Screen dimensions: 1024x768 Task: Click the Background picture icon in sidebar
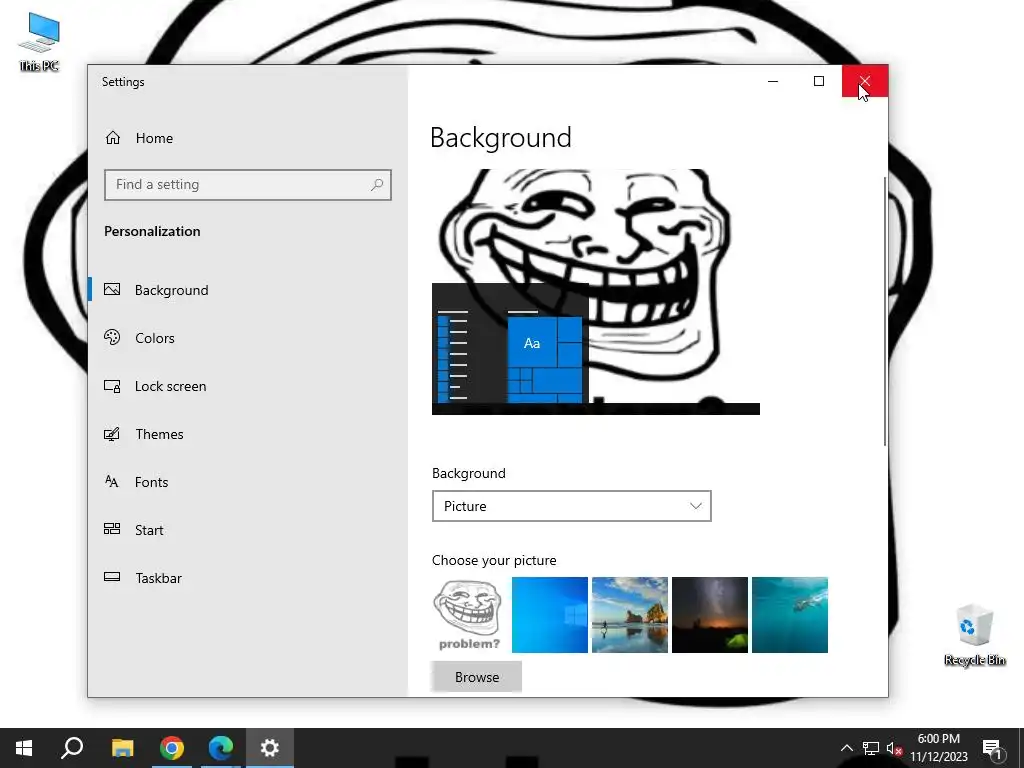coord(112,289)
